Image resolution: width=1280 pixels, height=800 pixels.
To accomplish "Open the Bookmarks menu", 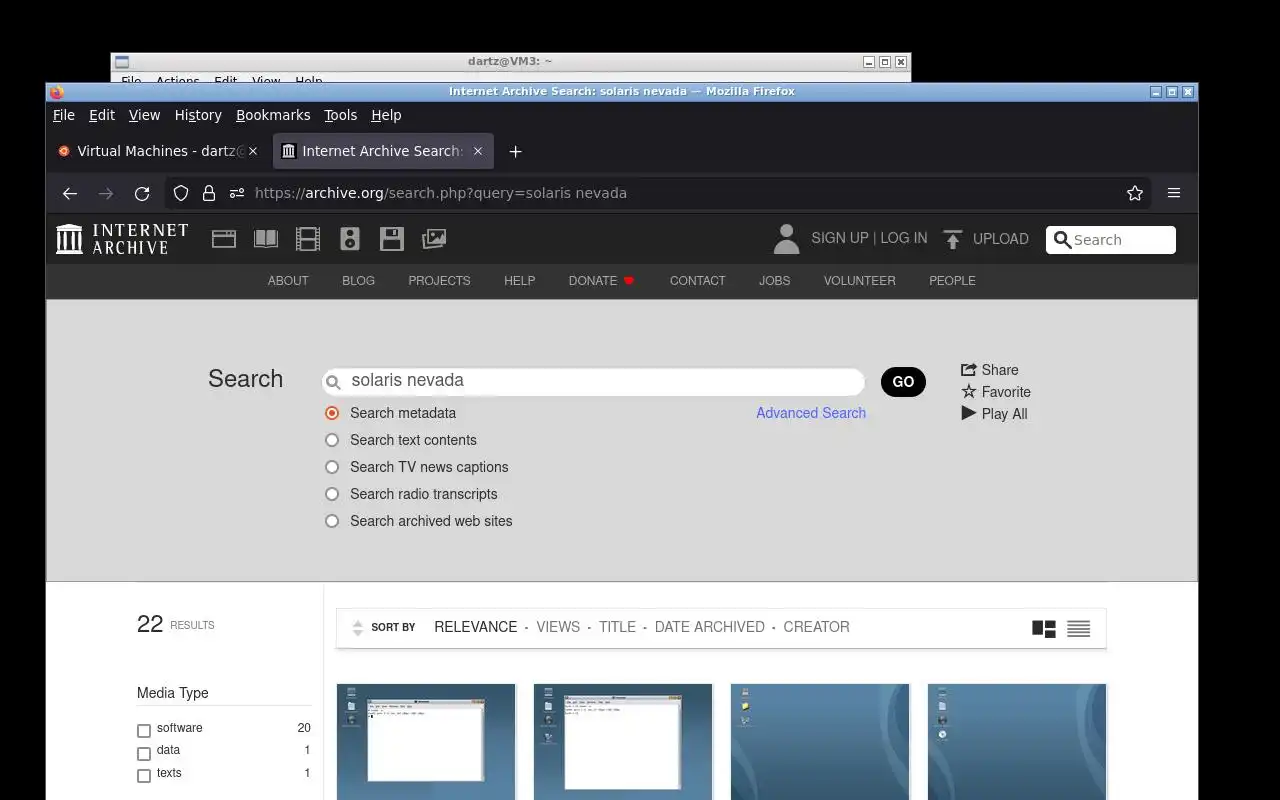I will (x=273, y=115).
